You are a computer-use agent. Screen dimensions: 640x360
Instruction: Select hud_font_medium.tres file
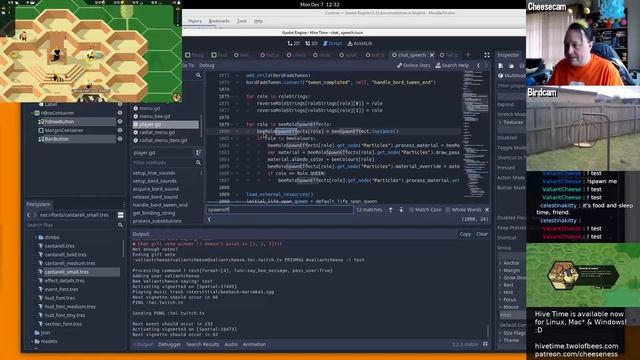[70, 307]
